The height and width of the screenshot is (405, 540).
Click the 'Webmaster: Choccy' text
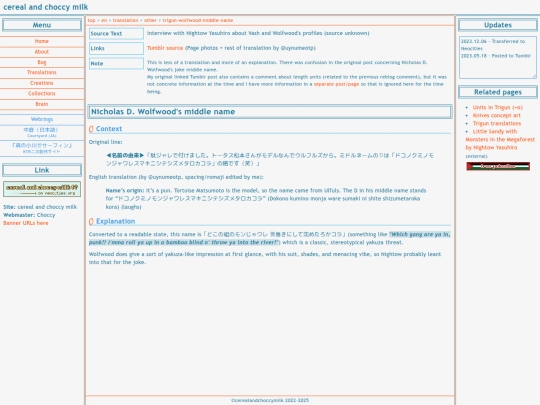click(29, 215)
